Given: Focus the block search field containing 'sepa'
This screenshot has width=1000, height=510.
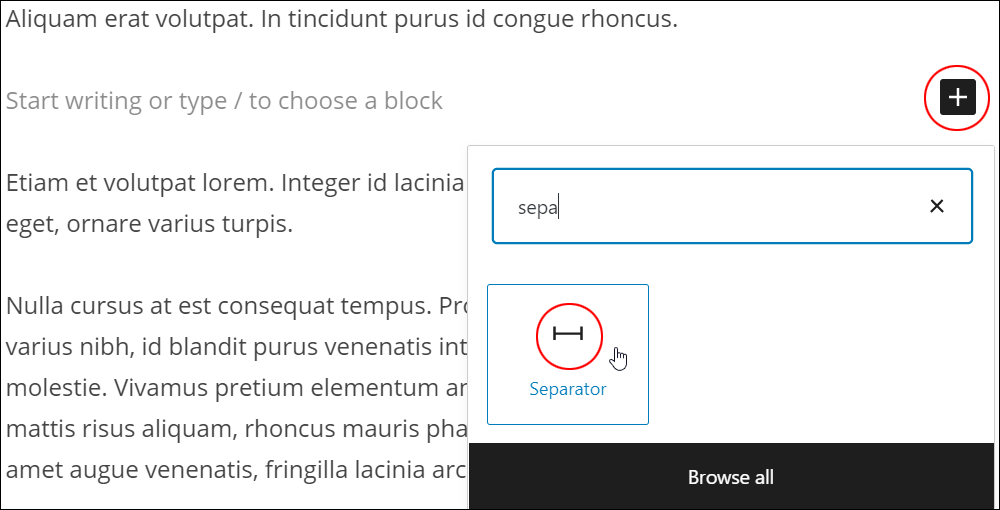Looking at the screenshot, I should click(732, 206).
